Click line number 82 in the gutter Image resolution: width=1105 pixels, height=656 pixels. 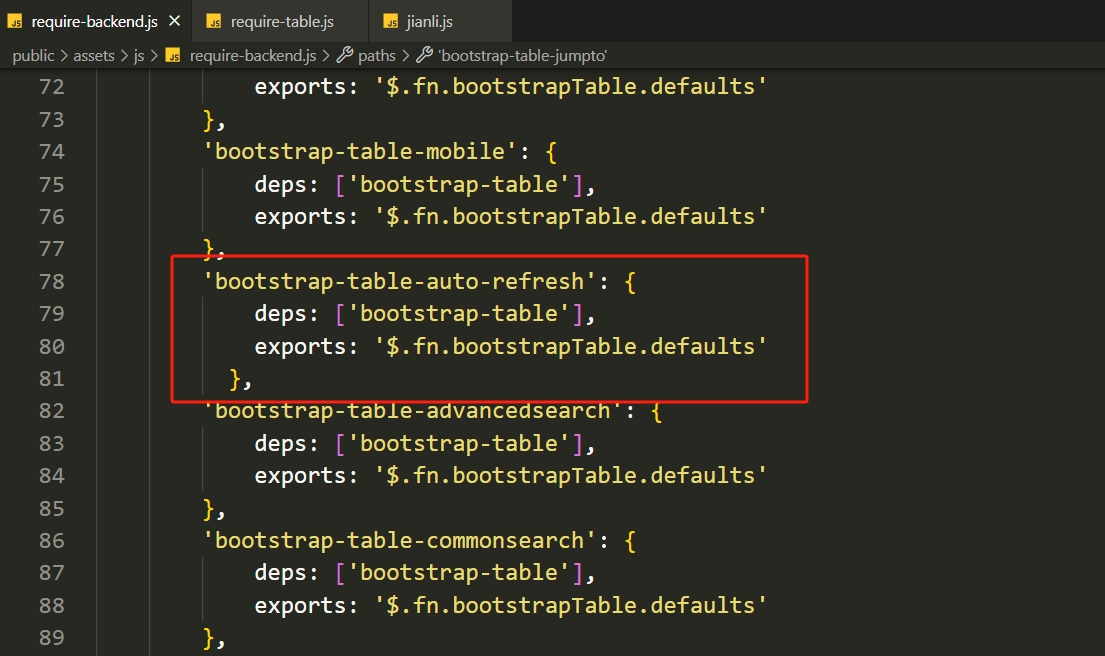click(51, 411)
